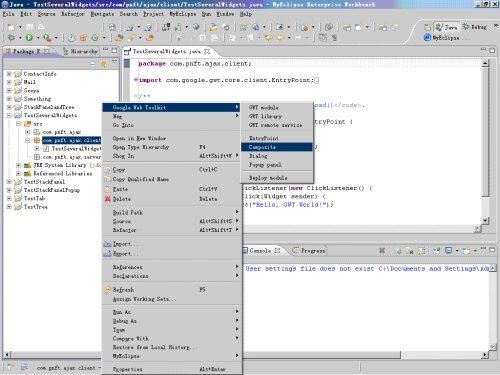This screenshot has height=375, width=500.
Task: Expand the JRE System Library node
Action: 19,165
